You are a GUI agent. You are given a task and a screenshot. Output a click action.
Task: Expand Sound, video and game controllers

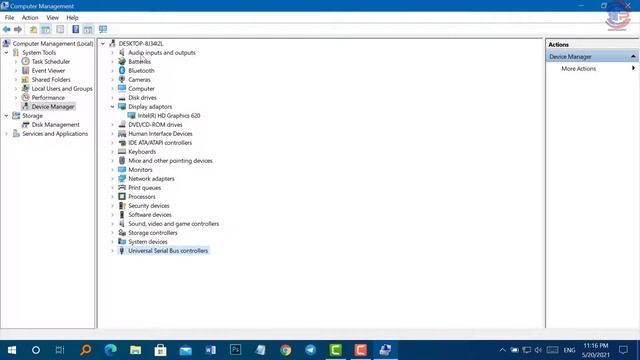[x=112, y=224]
